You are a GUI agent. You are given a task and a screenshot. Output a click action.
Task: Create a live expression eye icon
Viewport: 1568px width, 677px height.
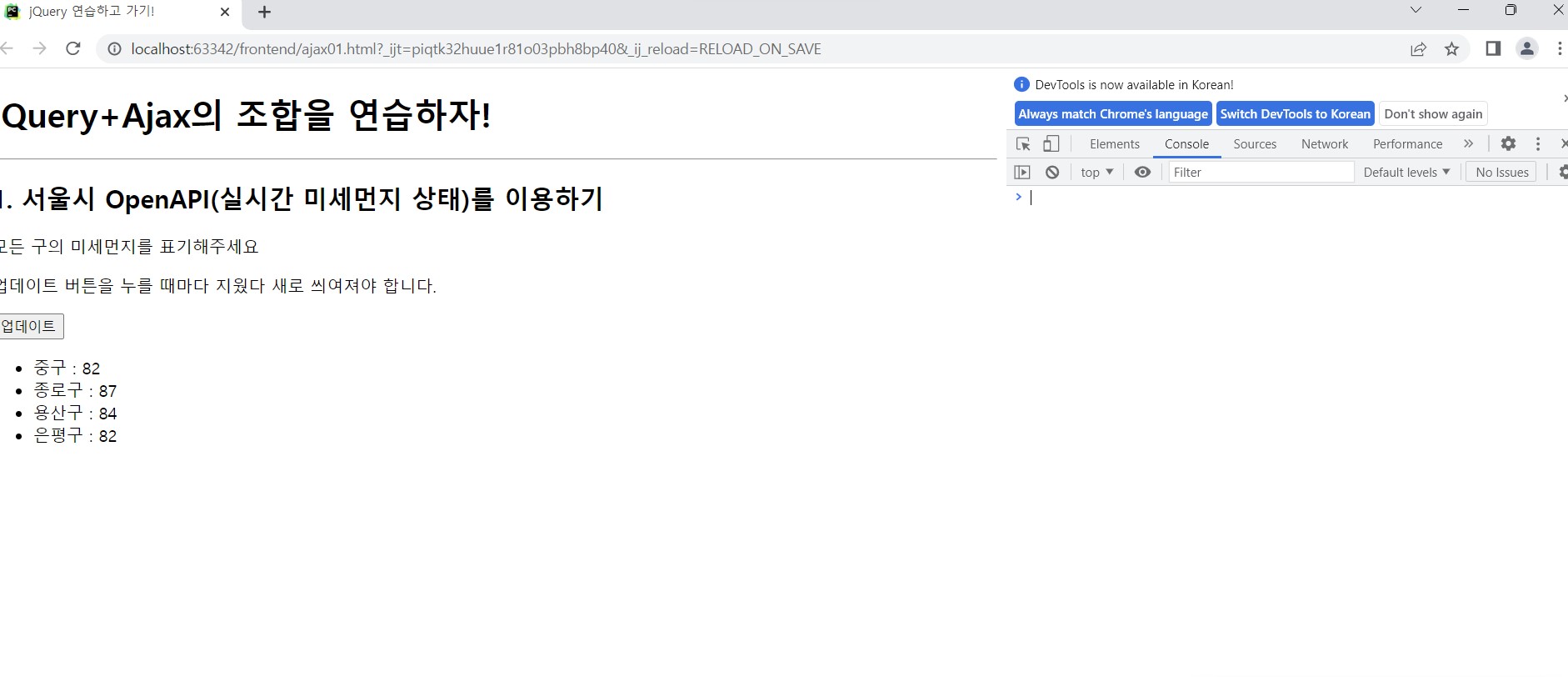tap(1143, 173)
